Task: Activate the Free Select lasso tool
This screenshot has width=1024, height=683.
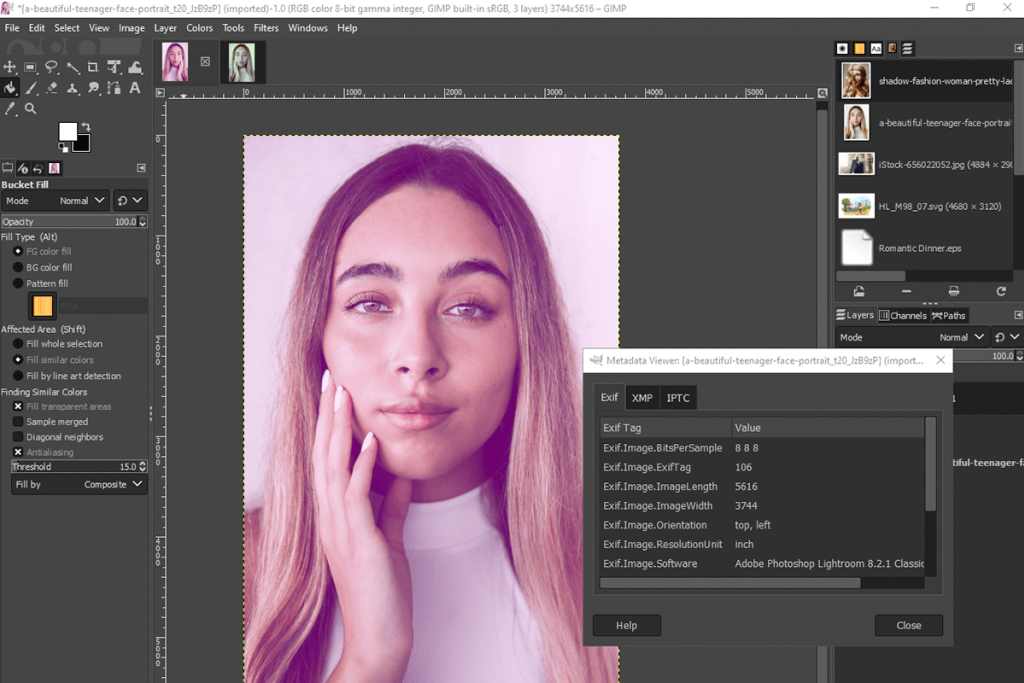Action: pyautogui.click(x=52, y=66)
